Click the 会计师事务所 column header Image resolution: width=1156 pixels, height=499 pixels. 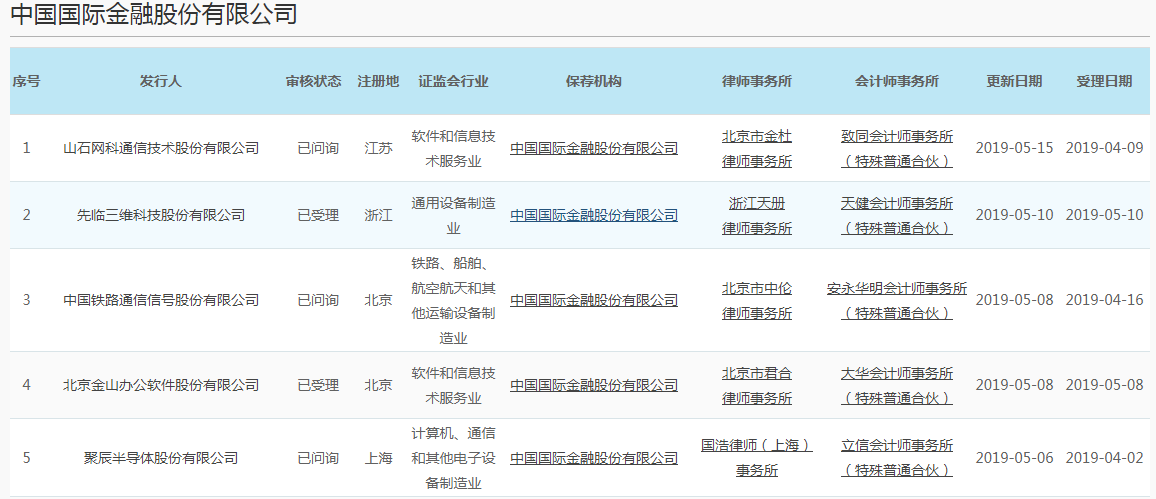(x=896, y=81)
